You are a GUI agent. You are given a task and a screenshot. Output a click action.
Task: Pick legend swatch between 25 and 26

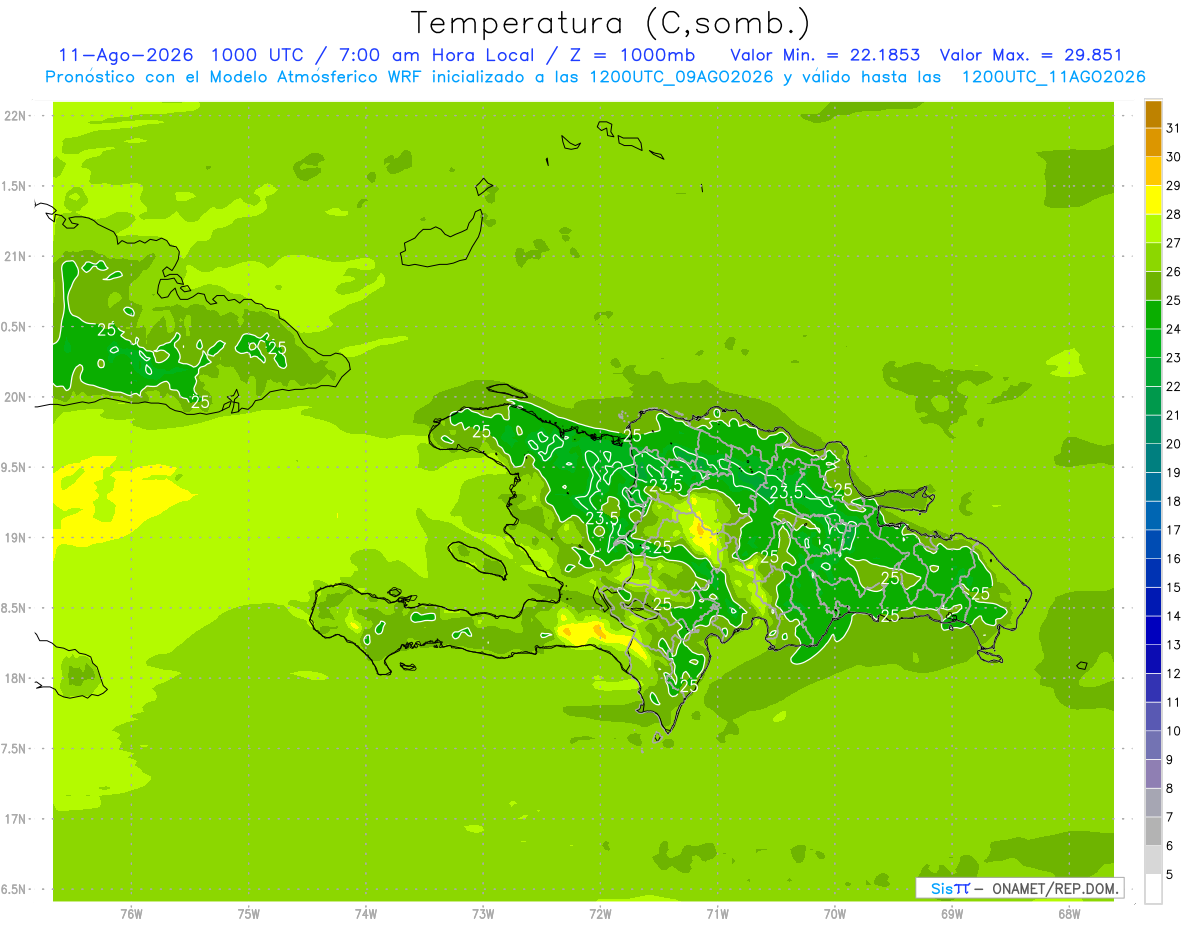[1153, 287]
